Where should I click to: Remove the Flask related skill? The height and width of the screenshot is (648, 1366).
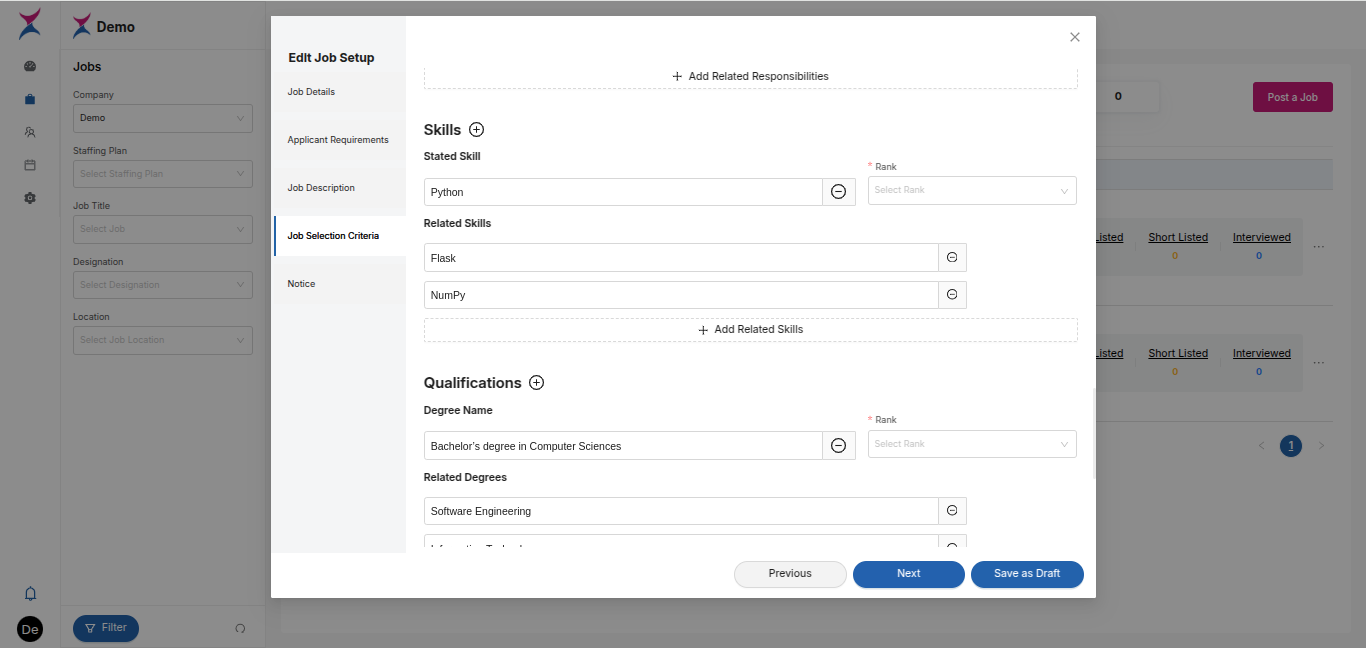pos(952,258)
